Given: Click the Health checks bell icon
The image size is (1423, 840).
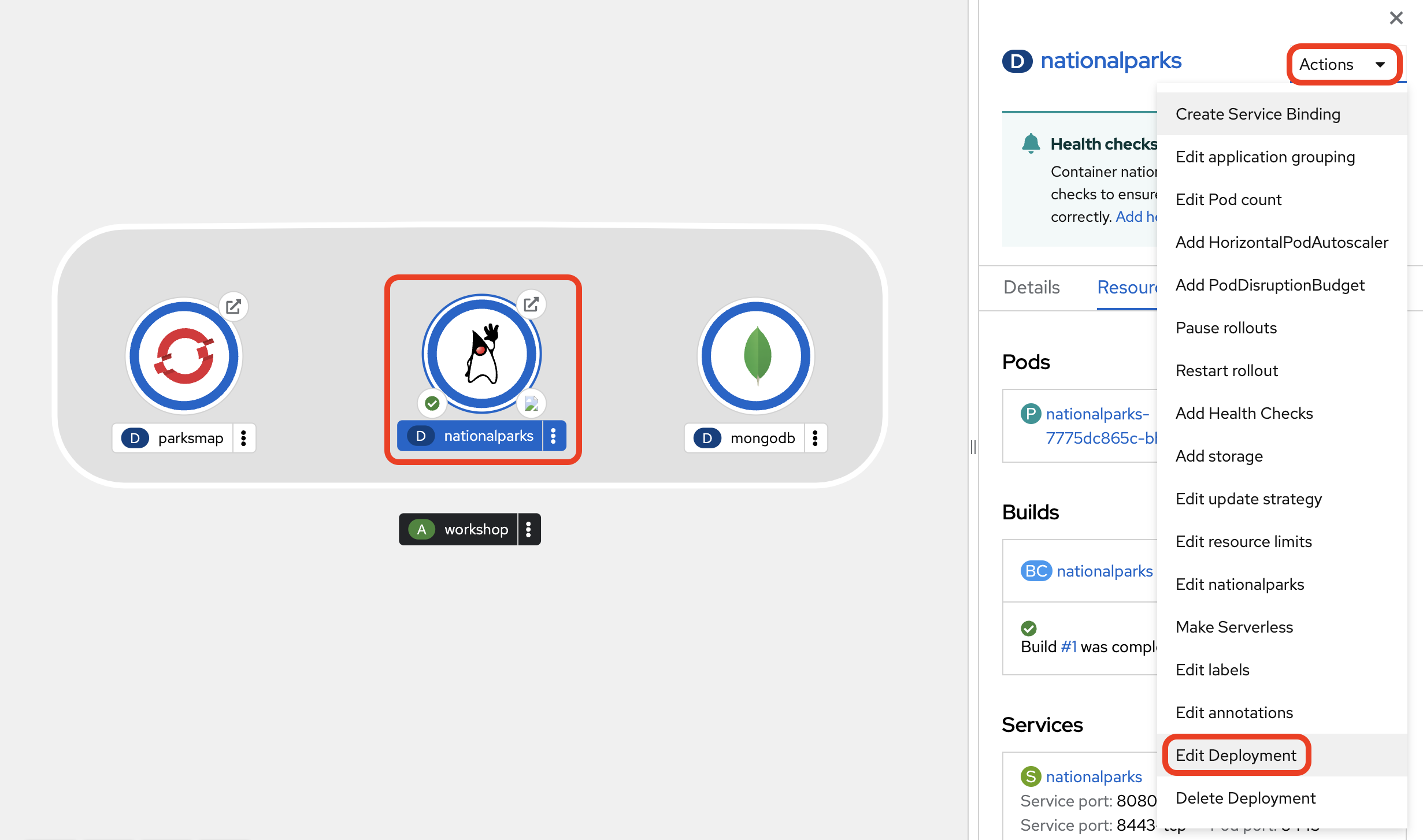Looking at the screenshot, I should coord(1031,143).
